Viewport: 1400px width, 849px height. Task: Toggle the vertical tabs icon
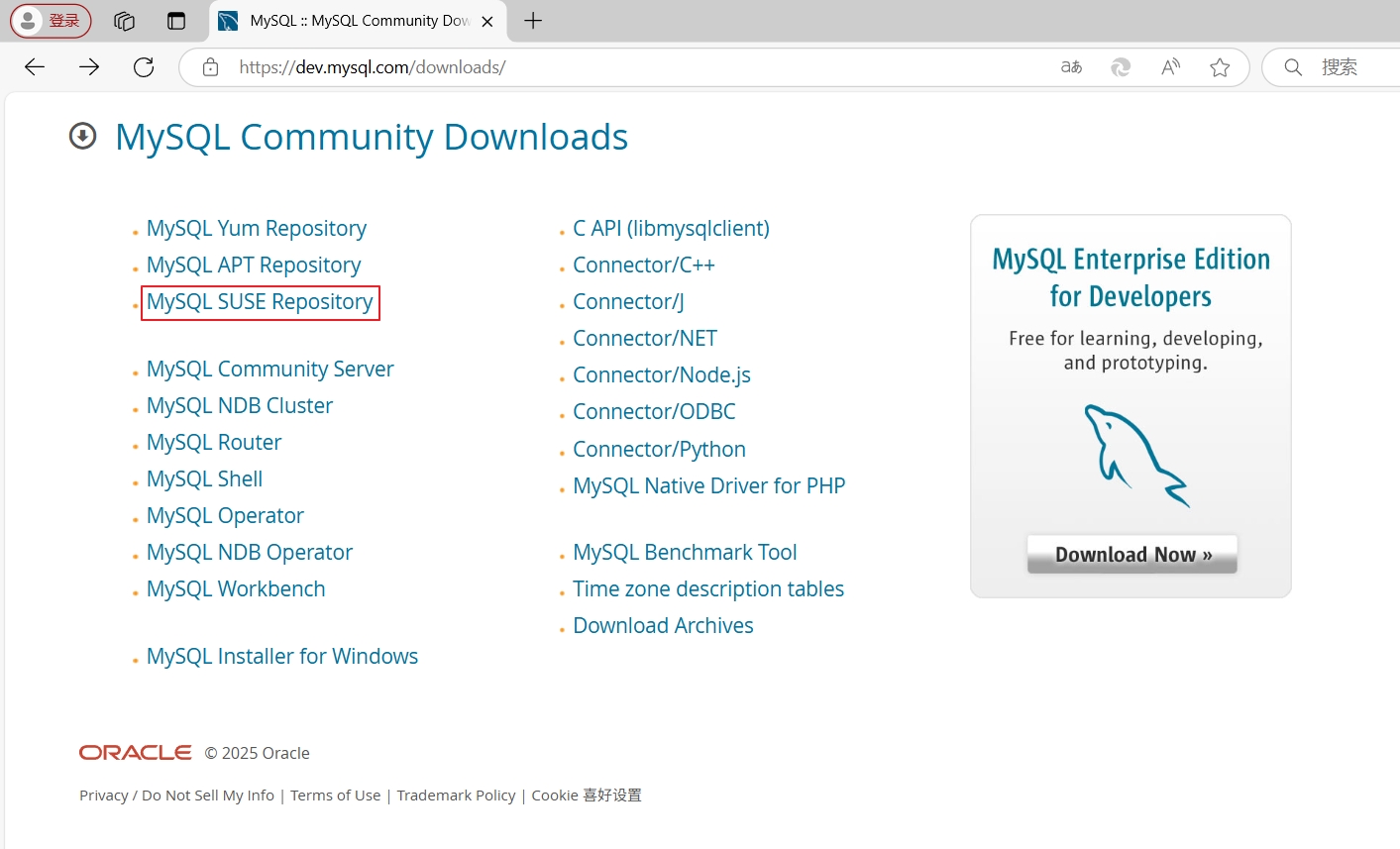tap(176, 21)
